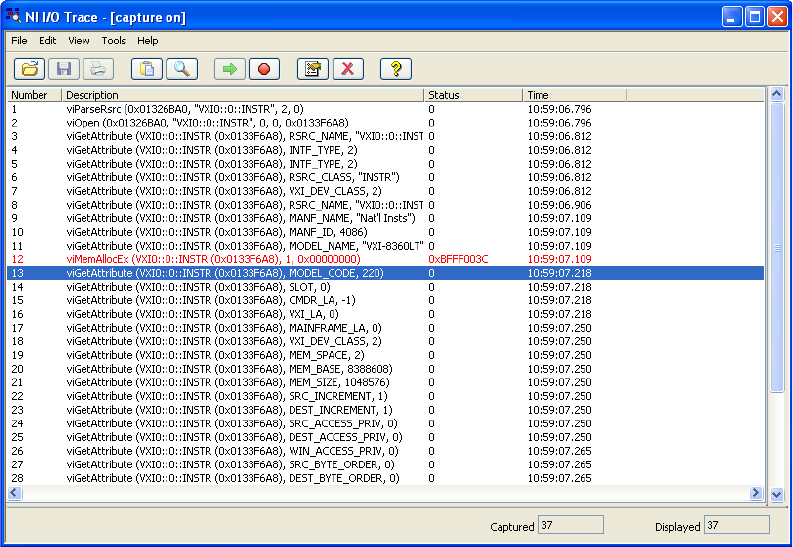793x547 pixels.
Task: Select the red viMemAllocEx error row
Action: [x=385, y=259]
